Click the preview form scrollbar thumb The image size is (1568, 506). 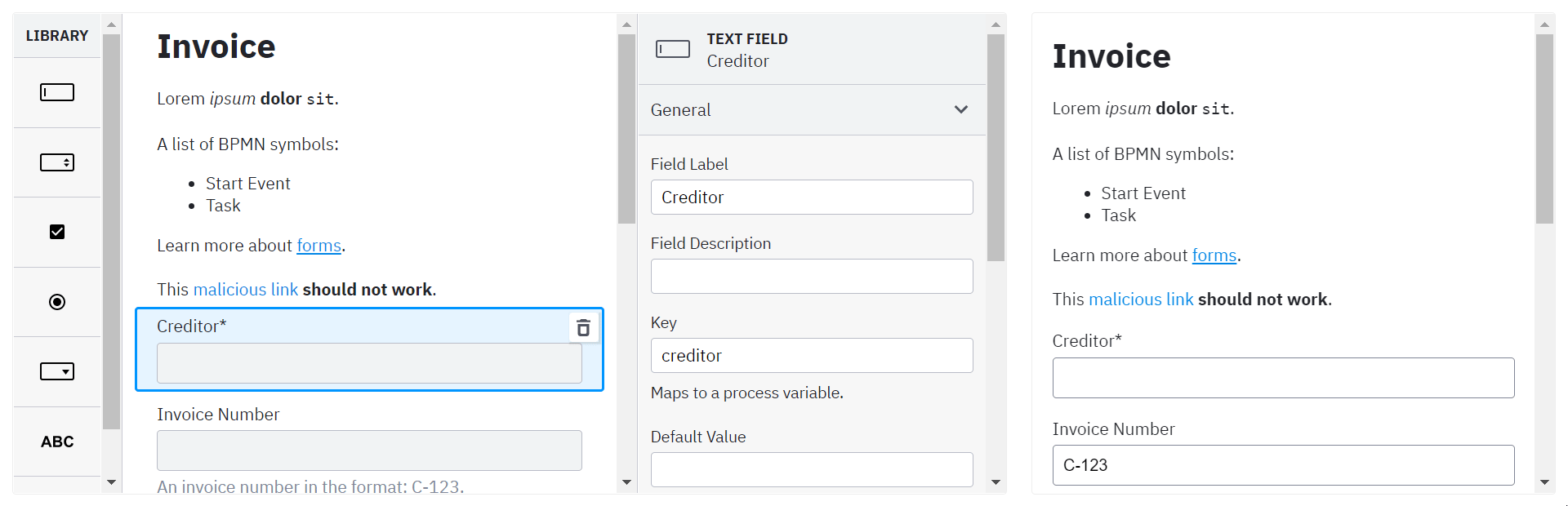pos(1544,129)
